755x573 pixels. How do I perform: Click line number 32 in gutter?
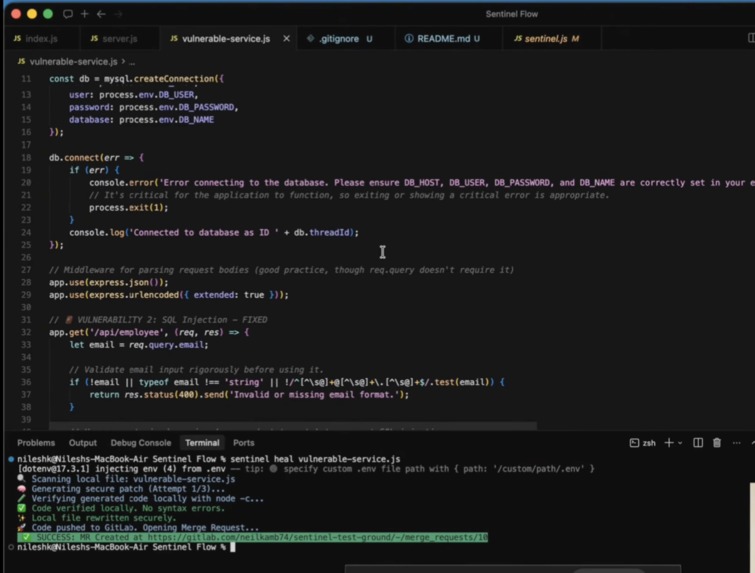[x=26, y=332]
